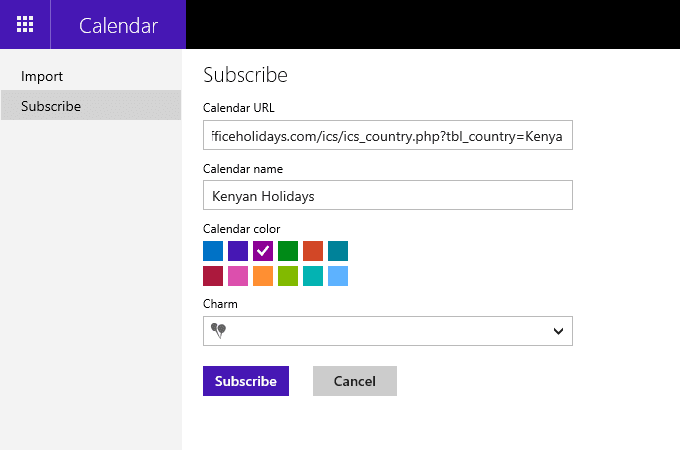Click the balloons charm icon
Viewport: 680px width, 450px height.
(218, 330)
